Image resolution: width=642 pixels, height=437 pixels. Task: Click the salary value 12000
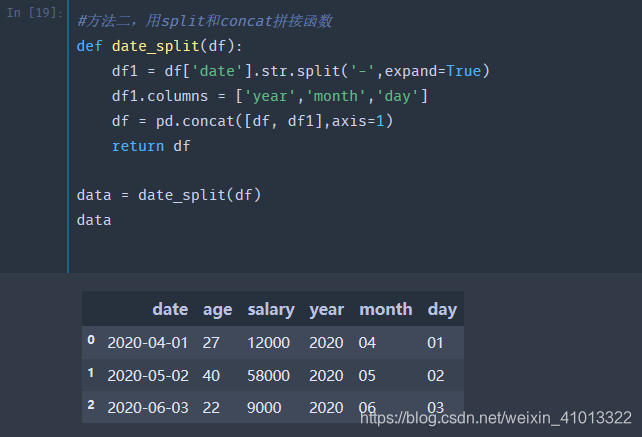coord(269,343)
